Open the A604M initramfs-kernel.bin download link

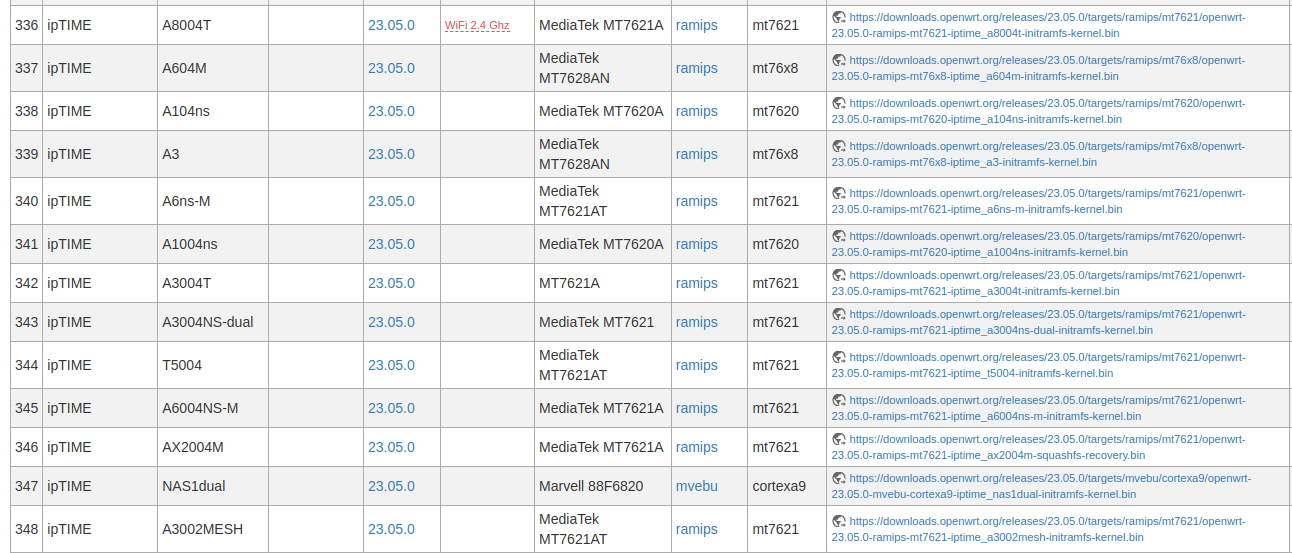1039,68
